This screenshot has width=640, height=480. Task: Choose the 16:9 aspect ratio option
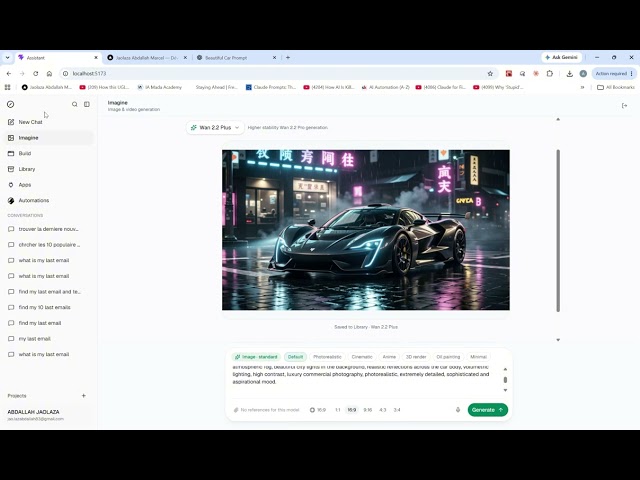(x=351, y=410)
